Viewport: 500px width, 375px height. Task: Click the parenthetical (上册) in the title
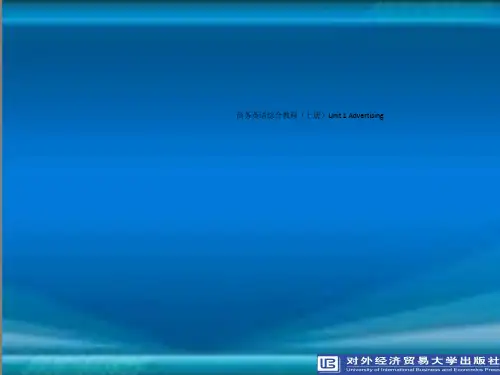[313, 115]
